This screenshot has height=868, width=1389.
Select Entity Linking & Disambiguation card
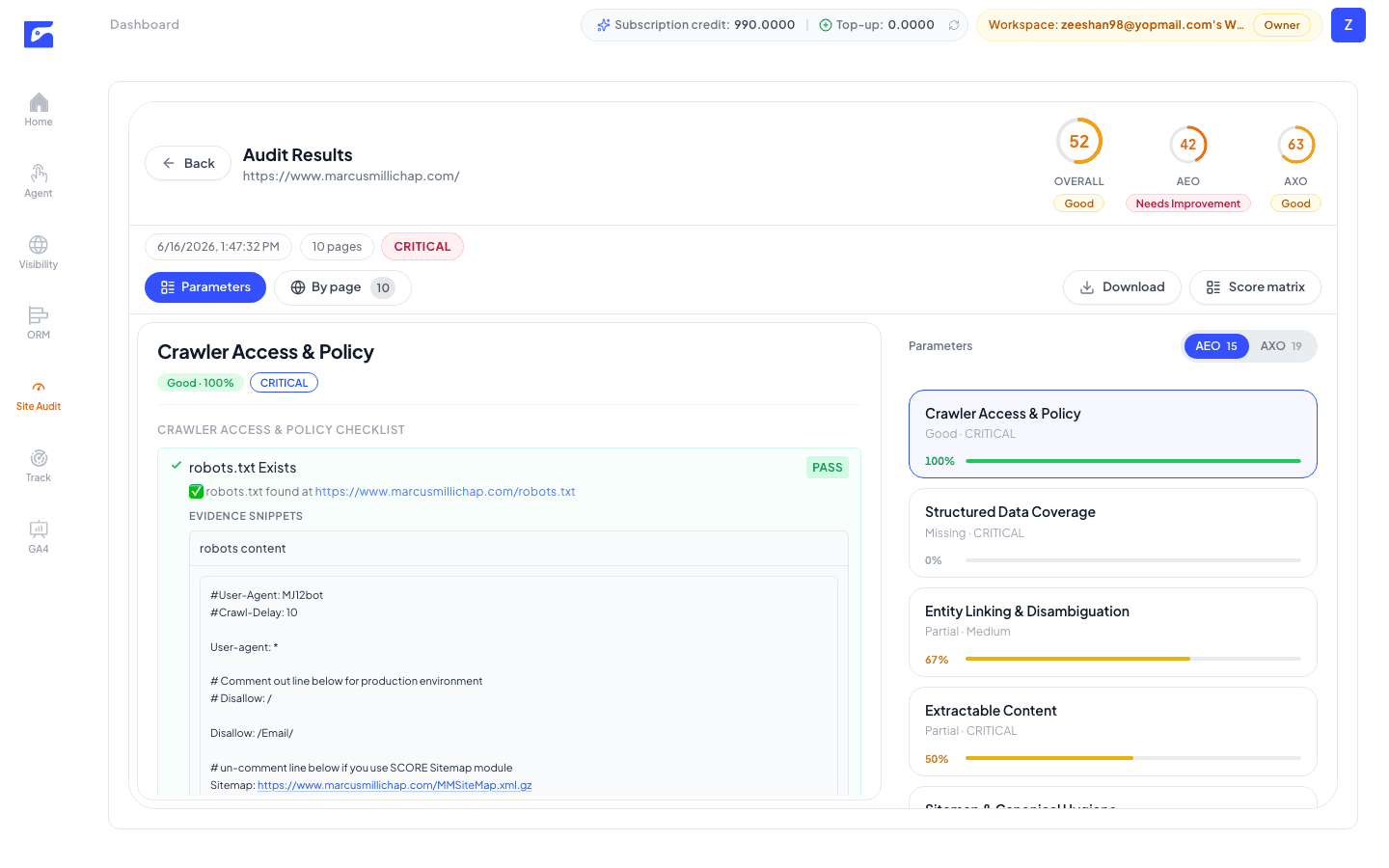1113,633
